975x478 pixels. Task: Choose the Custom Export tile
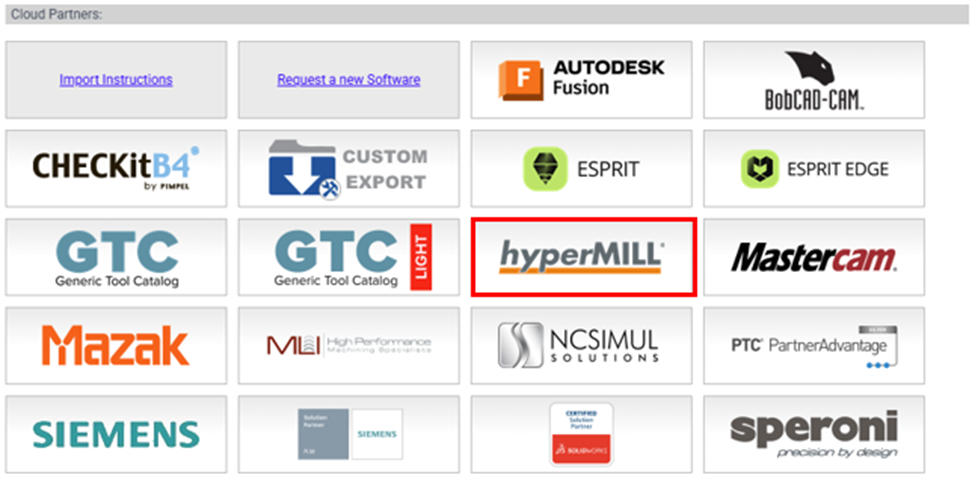coord(349,168)
